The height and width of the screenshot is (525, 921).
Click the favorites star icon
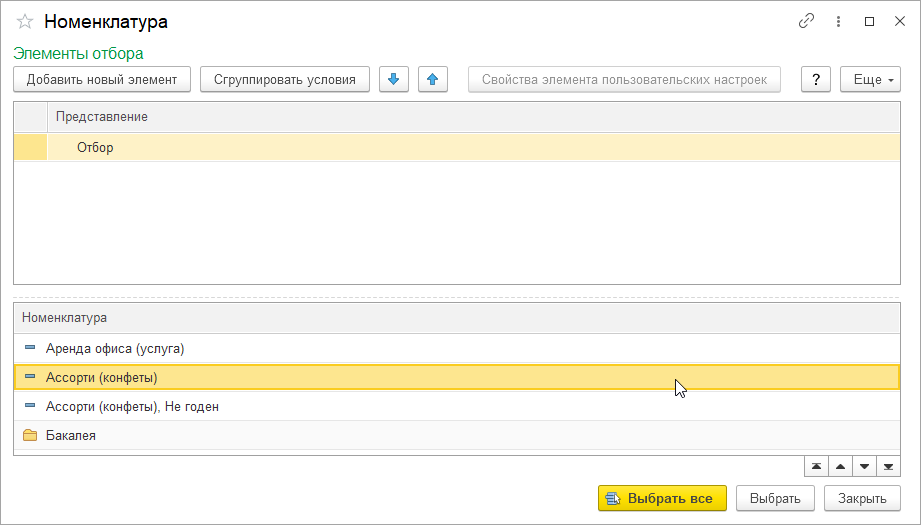click(x=25, y=21)
